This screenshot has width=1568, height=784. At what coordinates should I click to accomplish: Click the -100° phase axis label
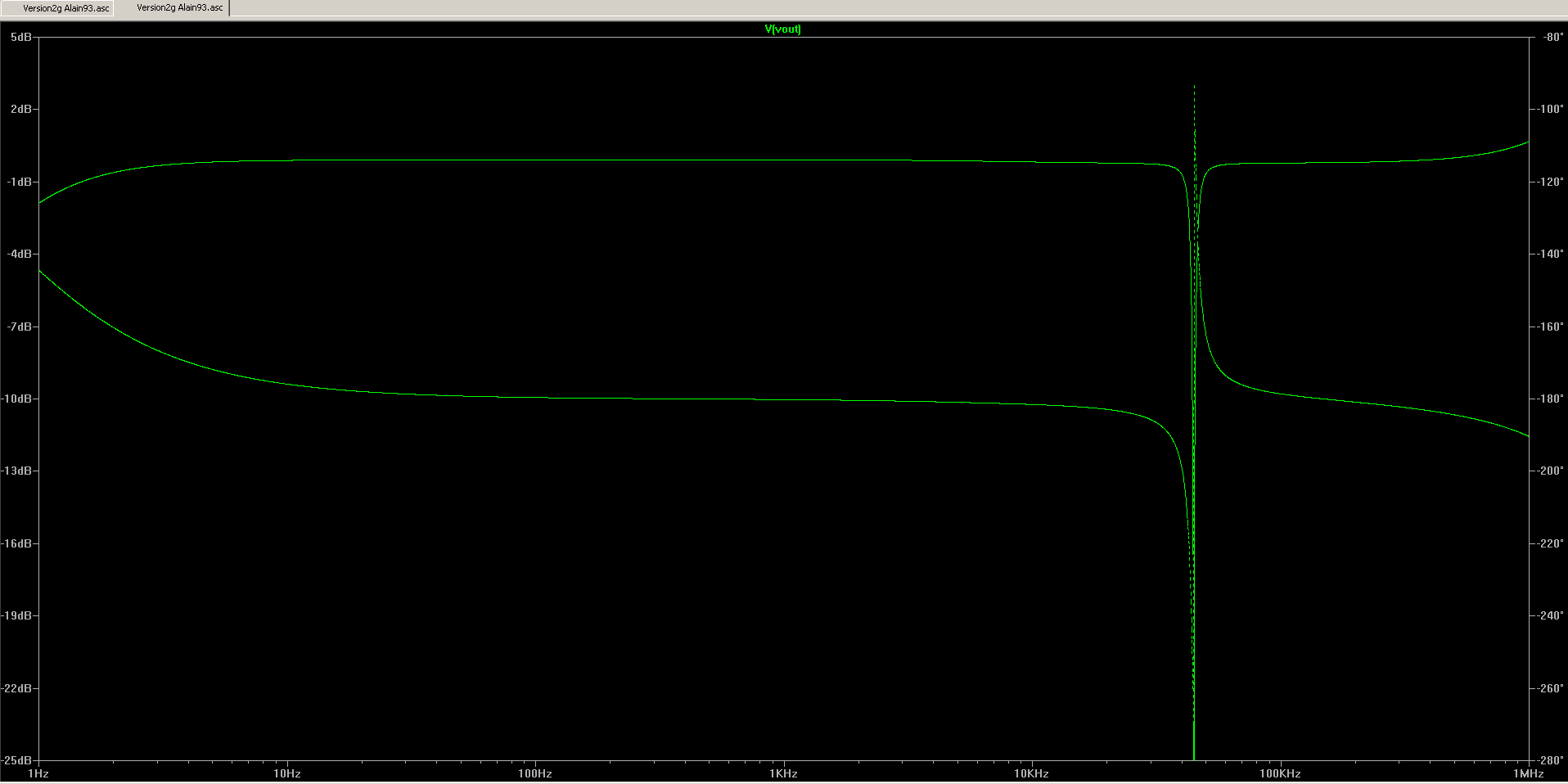1550,109
